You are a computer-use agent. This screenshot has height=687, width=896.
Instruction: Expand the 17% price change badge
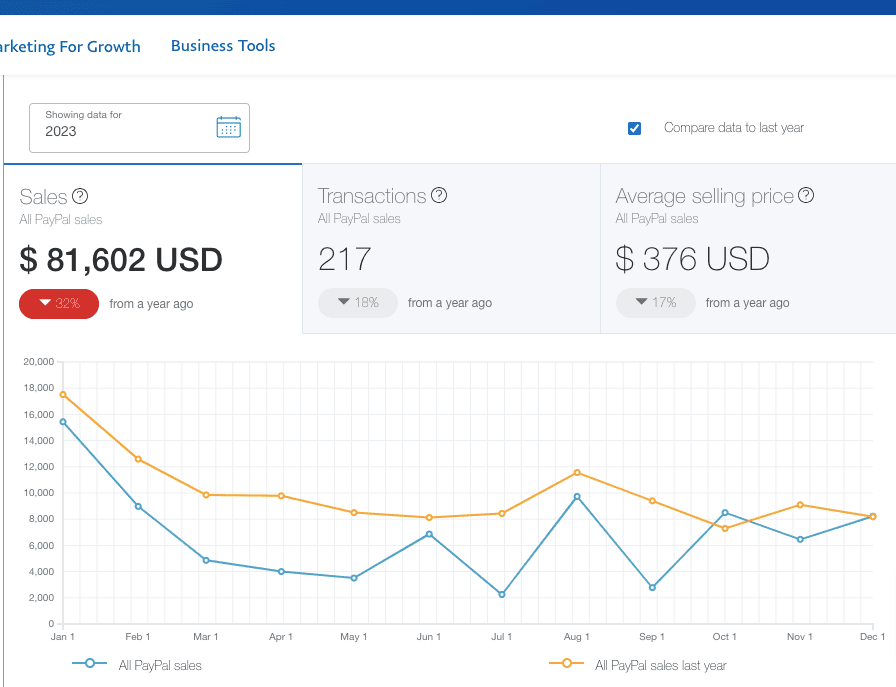(655, 303)
